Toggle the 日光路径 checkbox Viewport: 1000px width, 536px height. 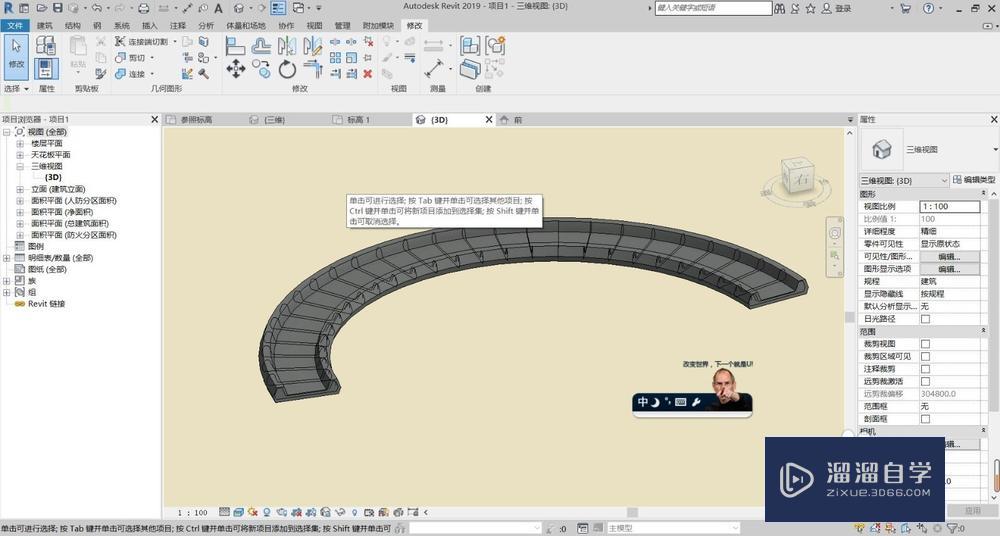[x=925, y=318]
